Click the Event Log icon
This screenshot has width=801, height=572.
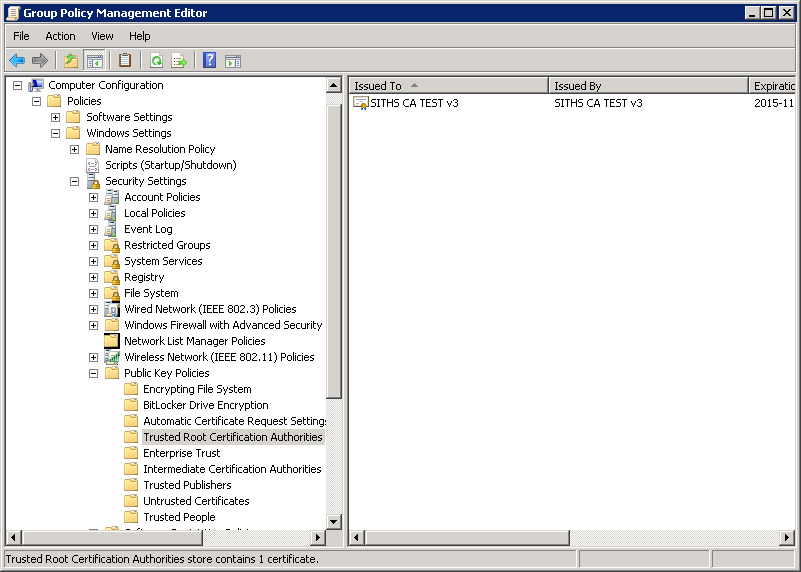coord(111,229)
